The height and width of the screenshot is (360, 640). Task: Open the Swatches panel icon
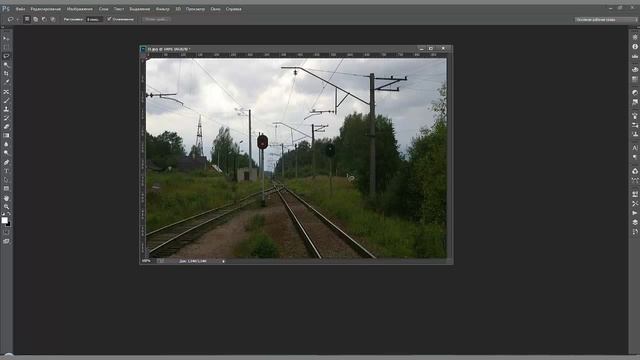(x=635, y=79)
